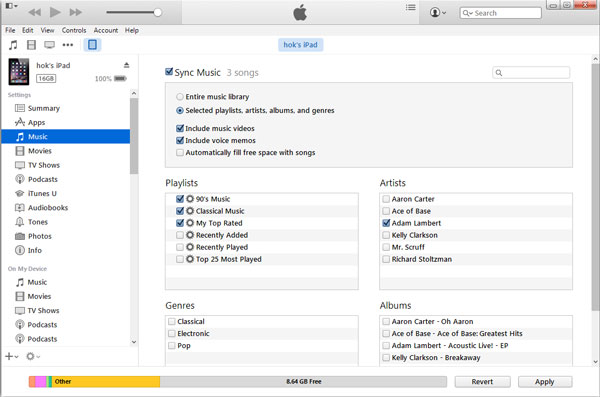The height and width of the screenshot is (397, 600).
Task: Open iTunes U in sidebar
Action: point(42,193)
